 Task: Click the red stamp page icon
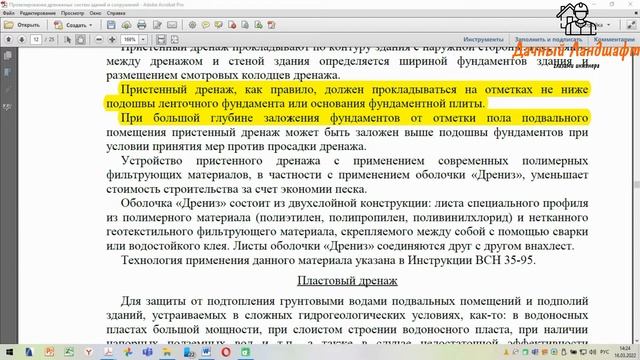232,25
